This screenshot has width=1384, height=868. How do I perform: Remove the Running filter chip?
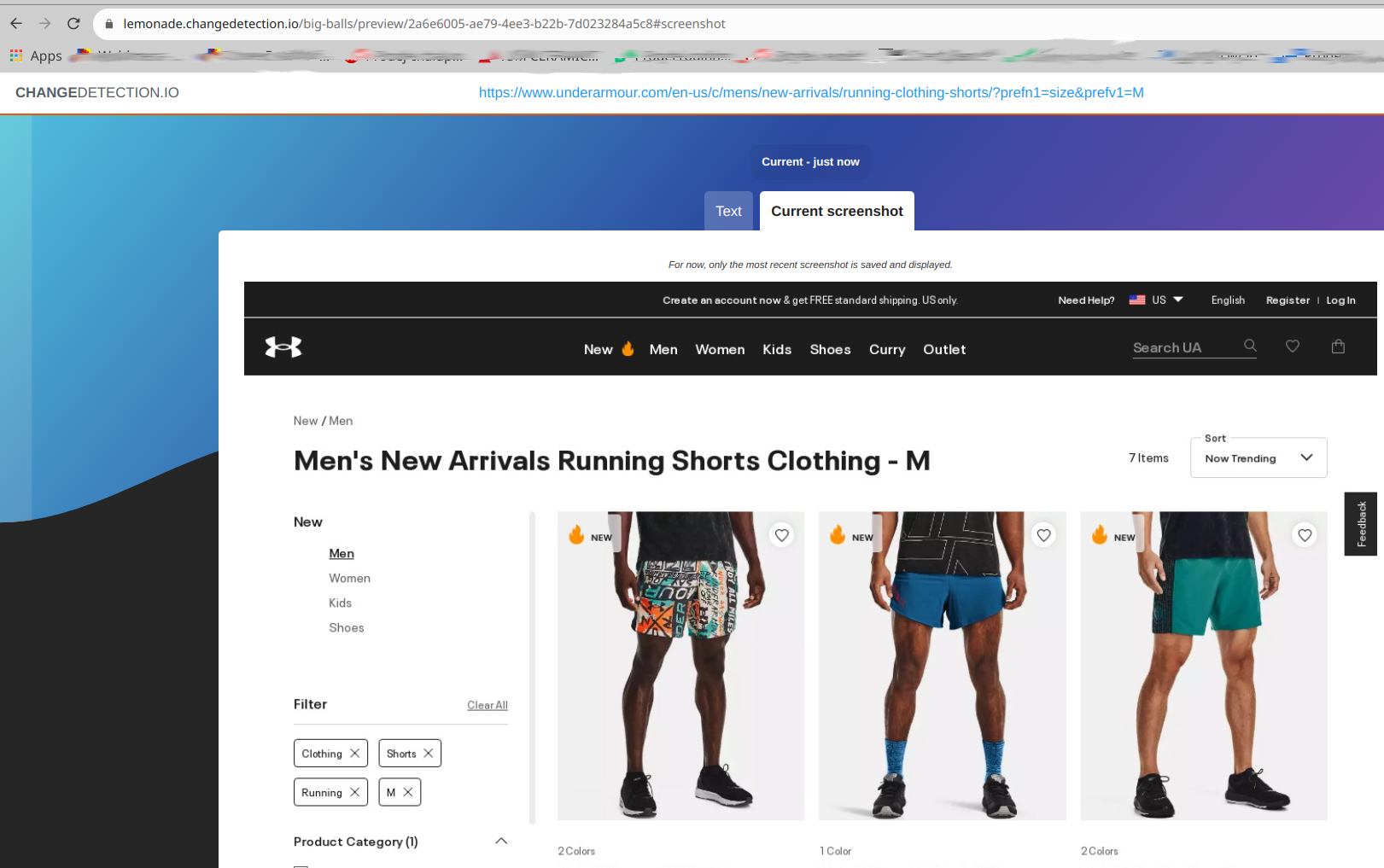pos(354,793)
